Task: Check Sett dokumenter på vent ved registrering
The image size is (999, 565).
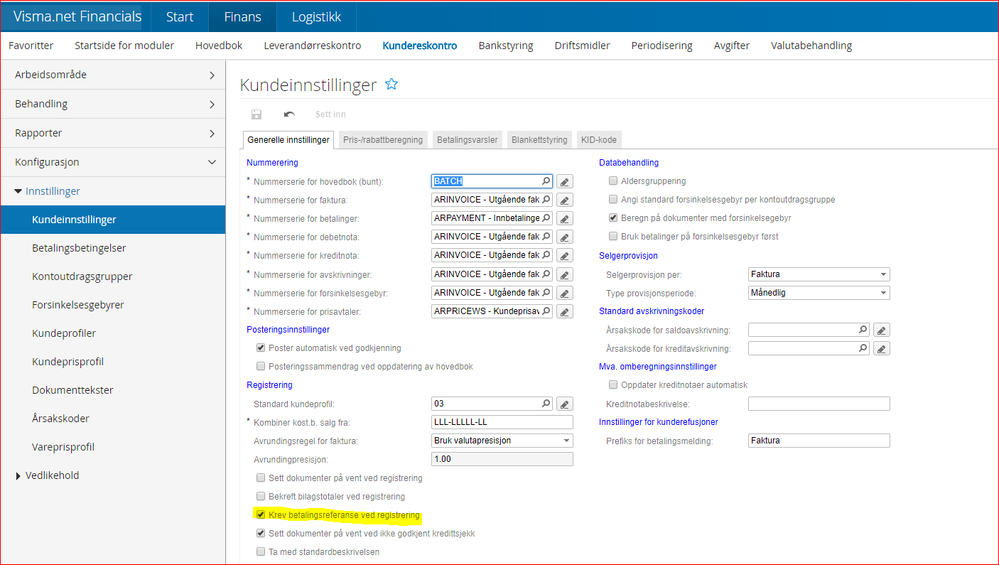Action: point(261,478)
